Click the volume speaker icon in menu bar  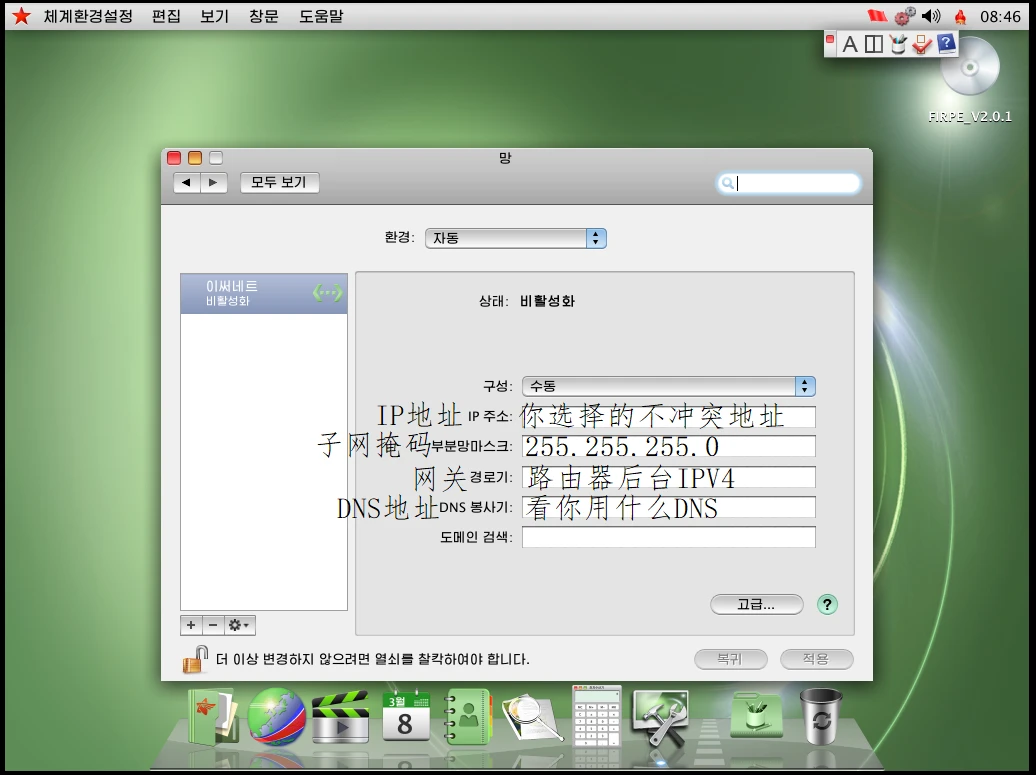pyautogui.click(x=931, y=16)
